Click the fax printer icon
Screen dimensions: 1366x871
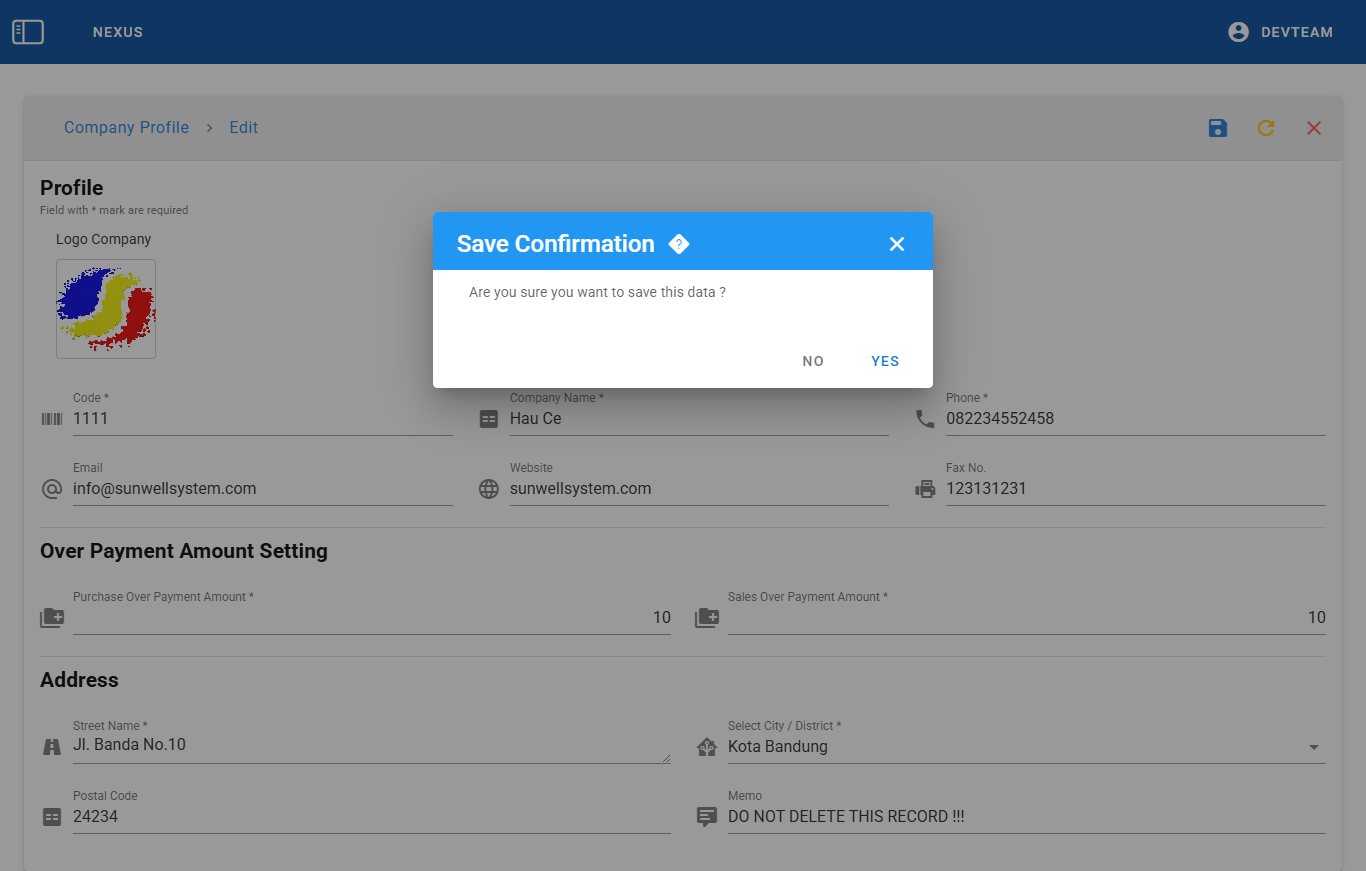point(925,489)
